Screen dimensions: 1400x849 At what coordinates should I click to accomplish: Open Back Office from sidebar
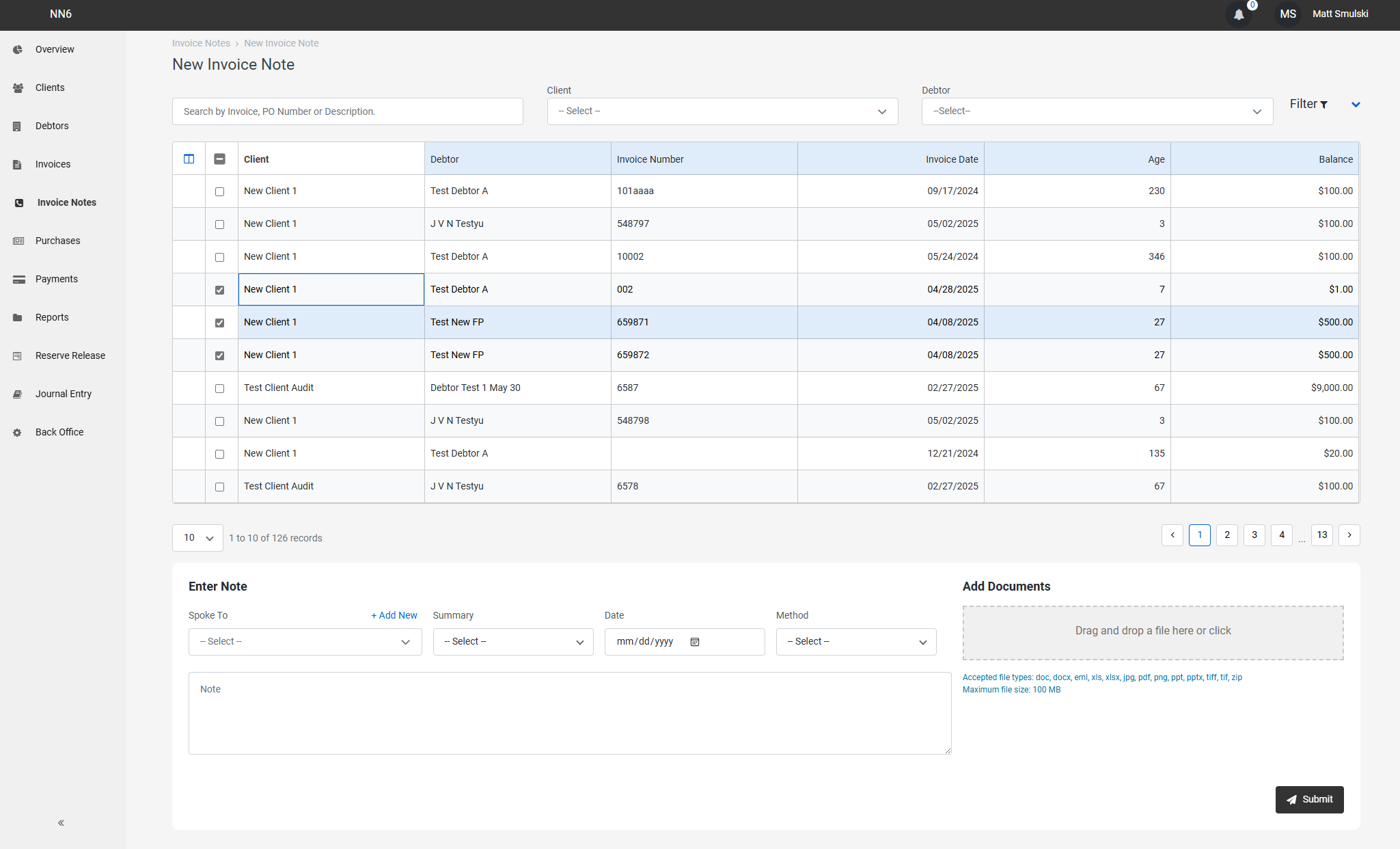click(16, 431)
